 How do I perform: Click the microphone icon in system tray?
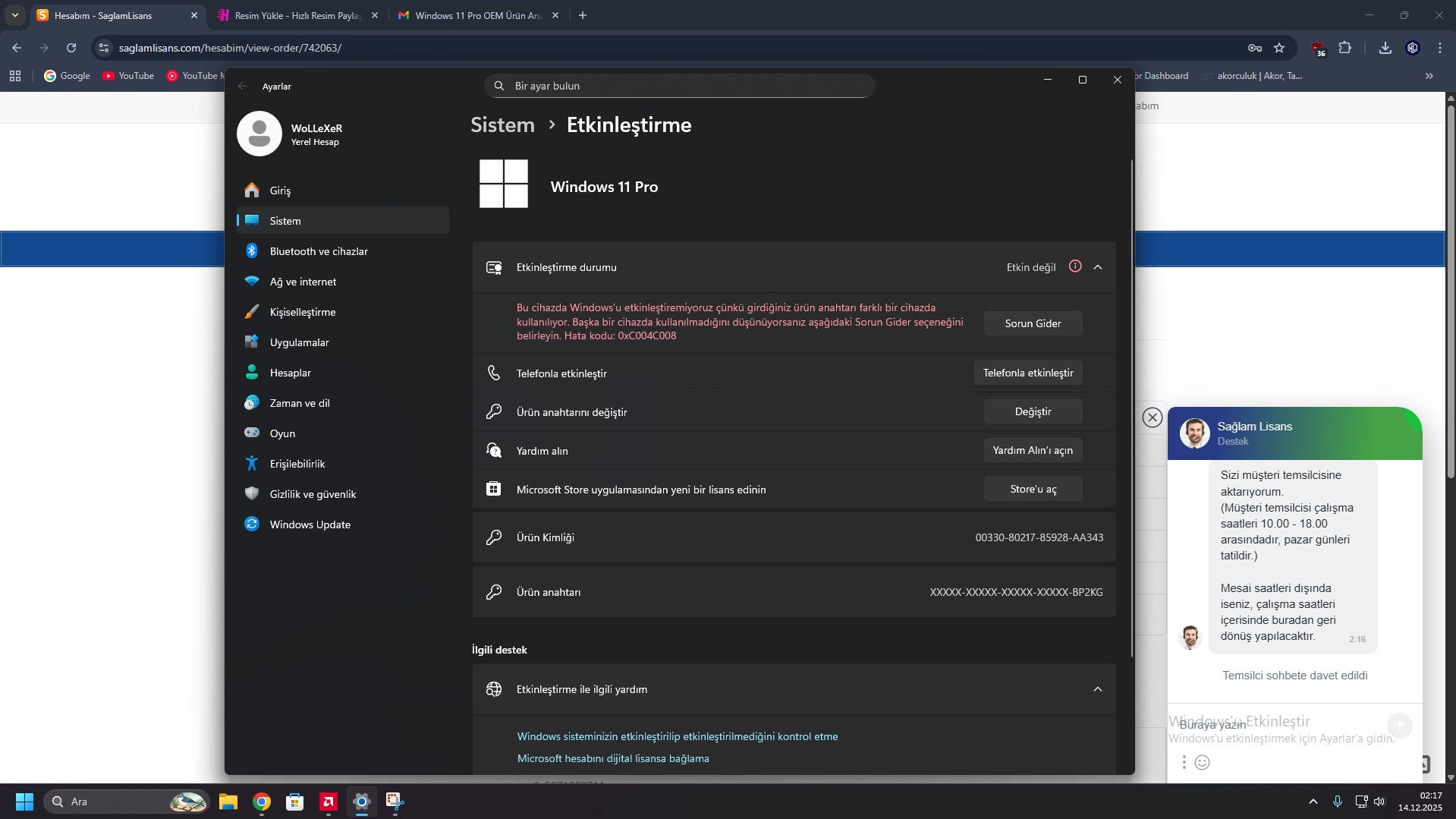1338,802
